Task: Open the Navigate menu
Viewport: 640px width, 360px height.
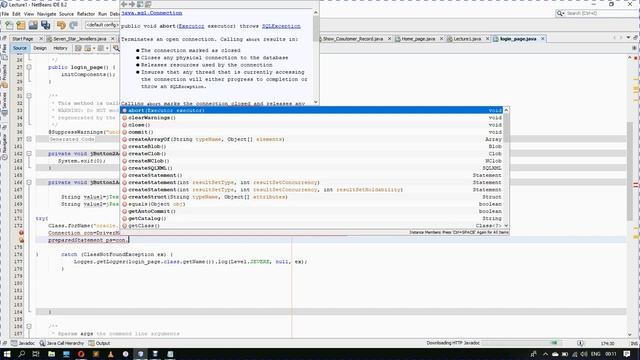Action: pos(47,14)
